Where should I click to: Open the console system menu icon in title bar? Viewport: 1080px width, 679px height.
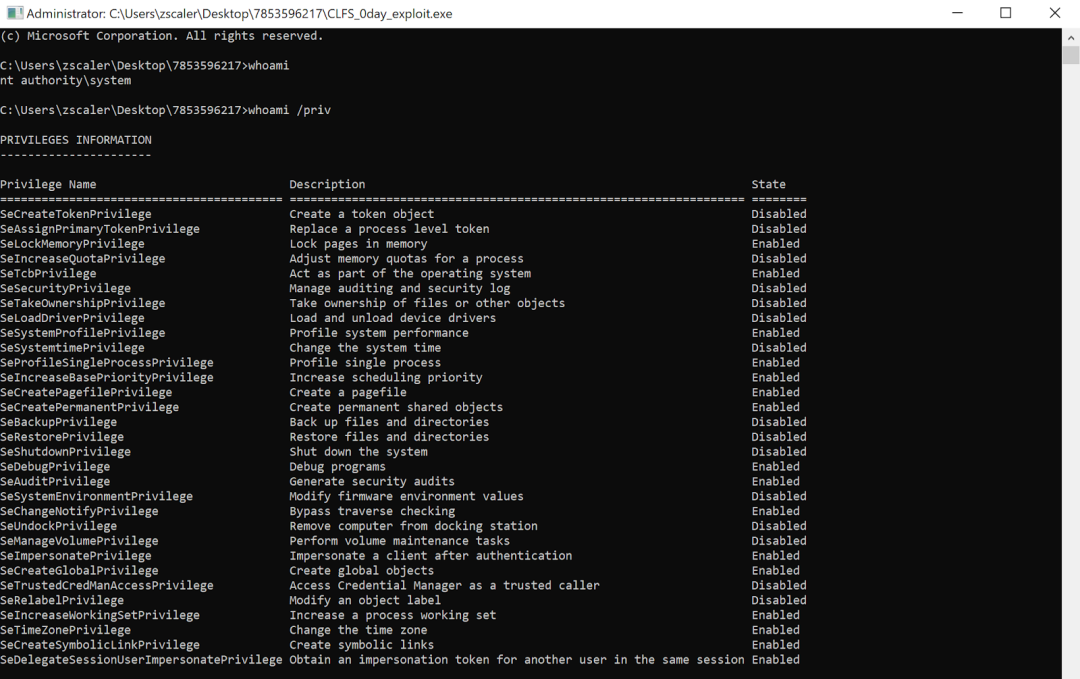pos(14,14)
